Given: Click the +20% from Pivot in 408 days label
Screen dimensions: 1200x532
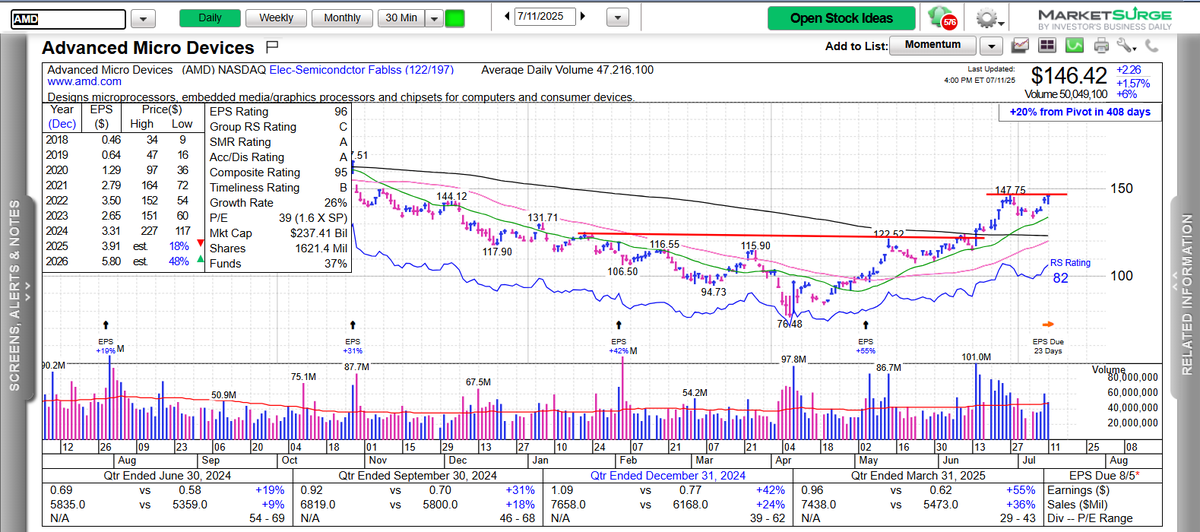Looking at the screenshot, I should click(x=1082, y=112).
